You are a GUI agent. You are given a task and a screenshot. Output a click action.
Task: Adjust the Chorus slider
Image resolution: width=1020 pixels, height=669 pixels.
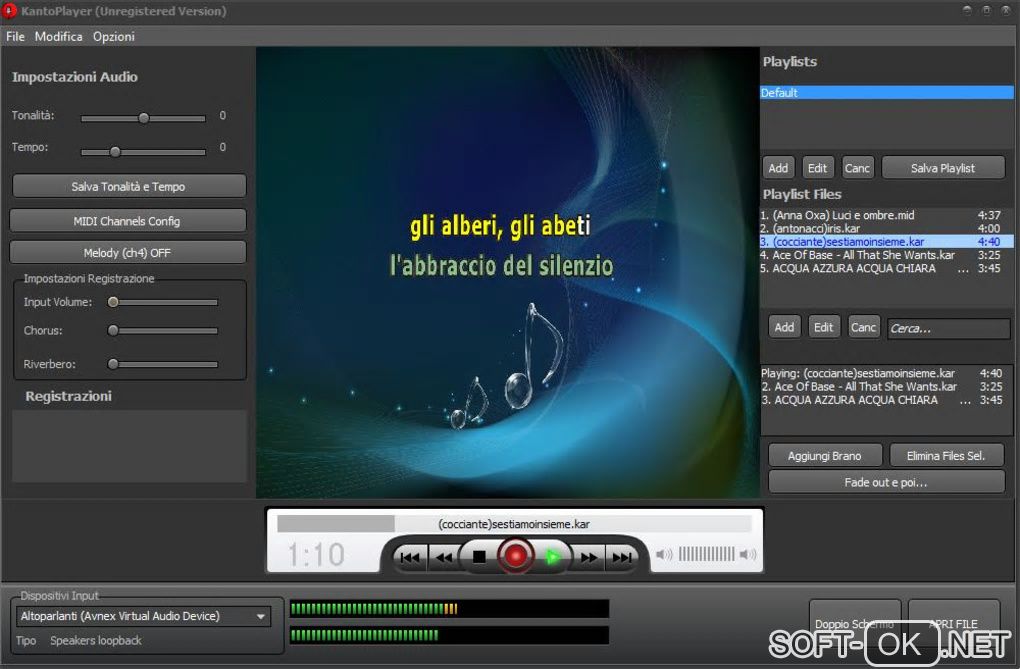163,331
